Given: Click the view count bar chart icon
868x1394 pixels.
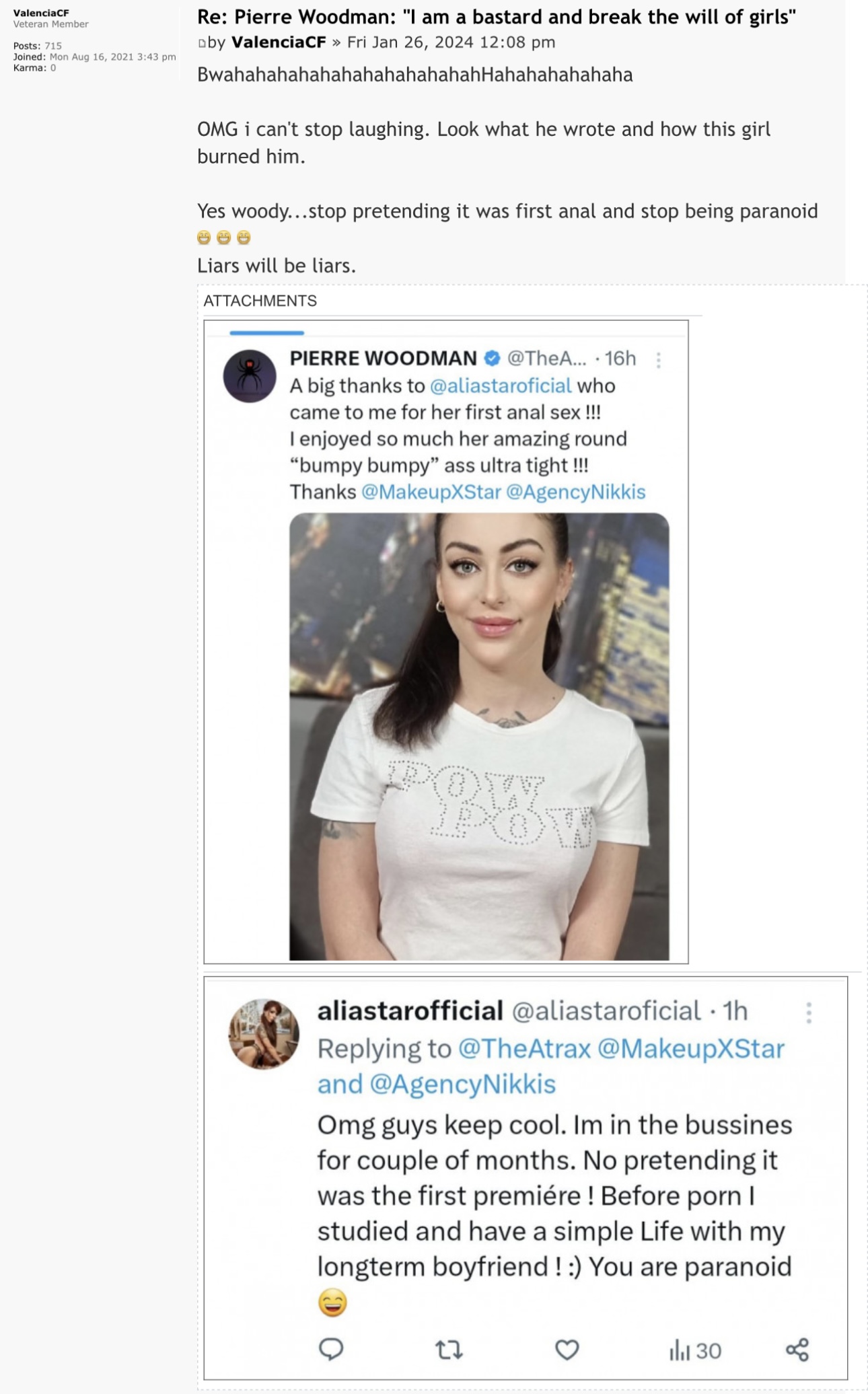Looking at the screenshot, I should [x=680, y=1350].
